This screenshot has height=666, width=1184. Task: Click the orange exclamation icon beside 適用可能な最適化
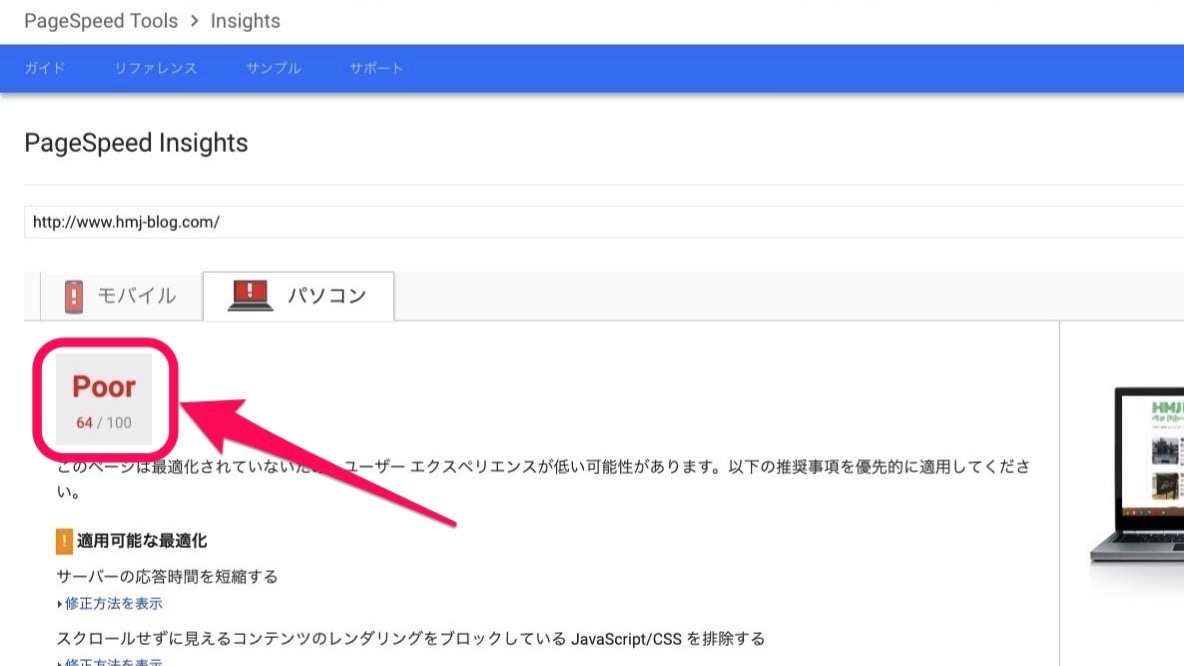point(64,541)
